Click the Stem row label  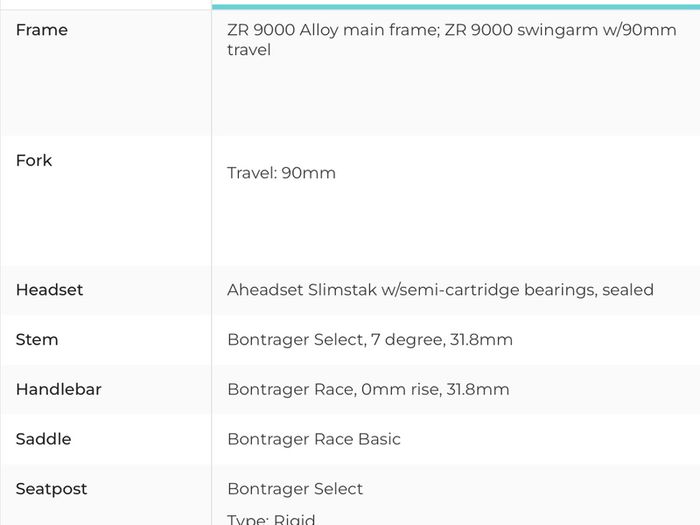coord(37,340)
